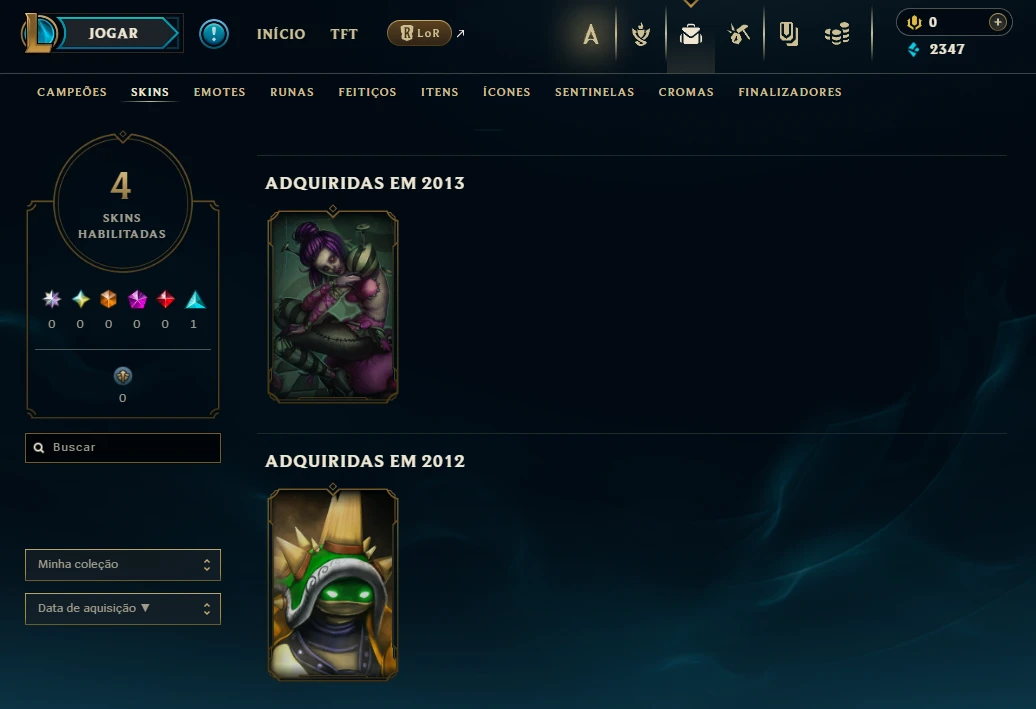Click the blue alert exclamation icon
The height and width of the screenshot is (709, 1036).
pos(214,34)
